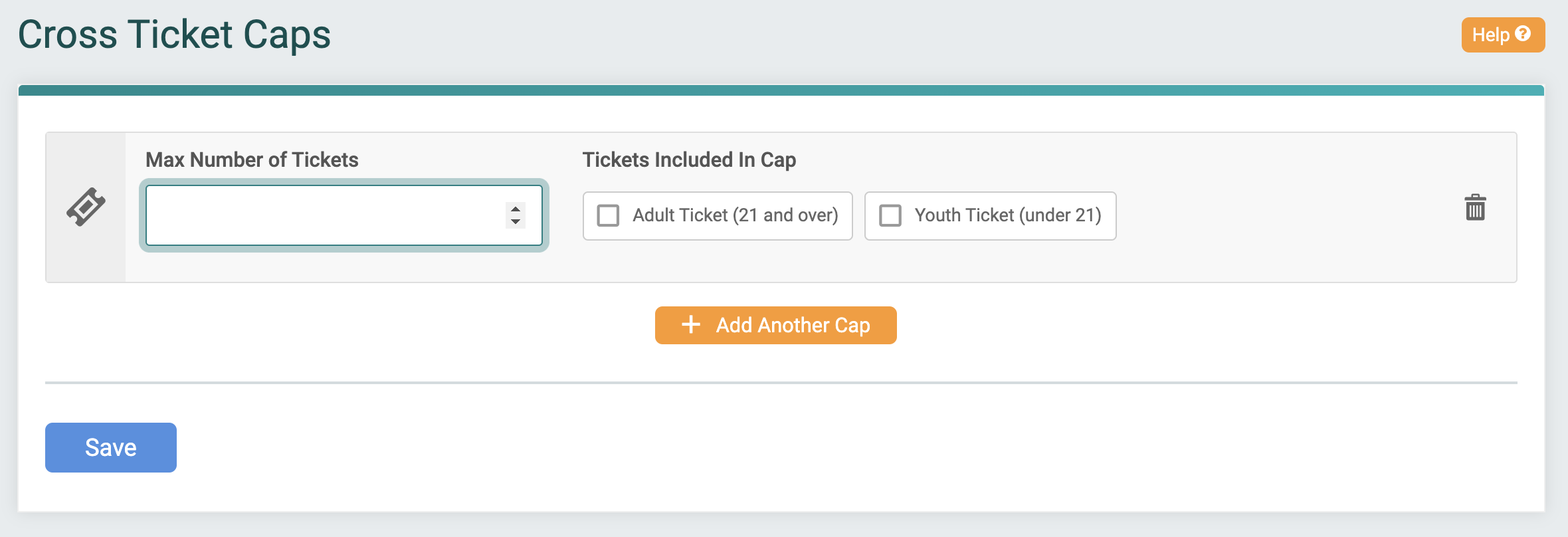Click the Adult Ticket label text
Viewport: 1568px width, 537px height.
coord(735,215)
